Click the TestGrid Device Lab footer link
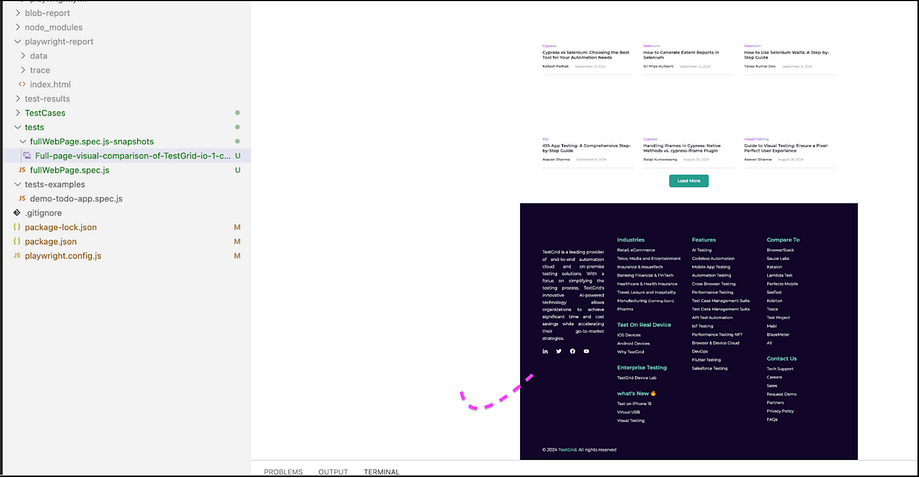Screen dimensions: 919x478 pyautogui.click(x=637, y=378)
